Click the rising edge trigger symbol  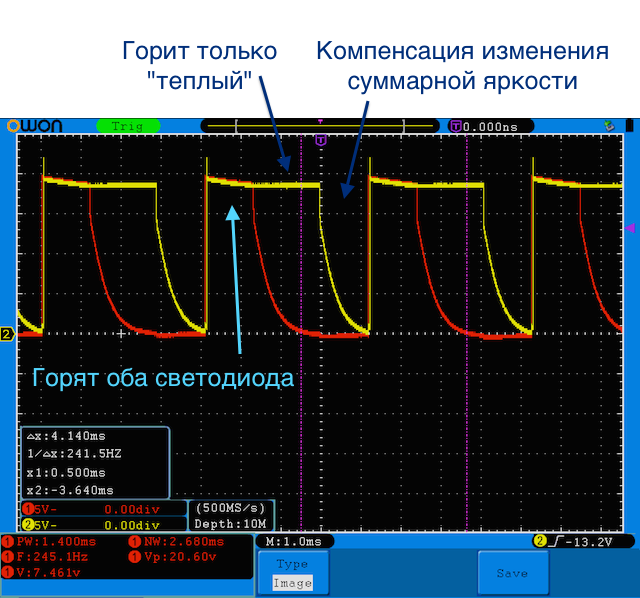(x=556, y=542)
